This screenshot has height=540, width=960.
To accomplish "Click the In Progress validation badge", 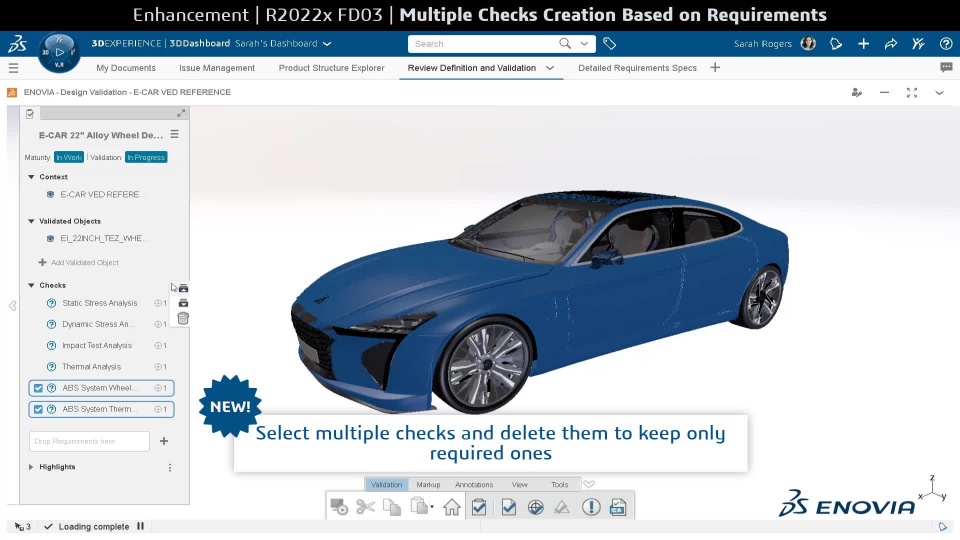I will [146, 157].
